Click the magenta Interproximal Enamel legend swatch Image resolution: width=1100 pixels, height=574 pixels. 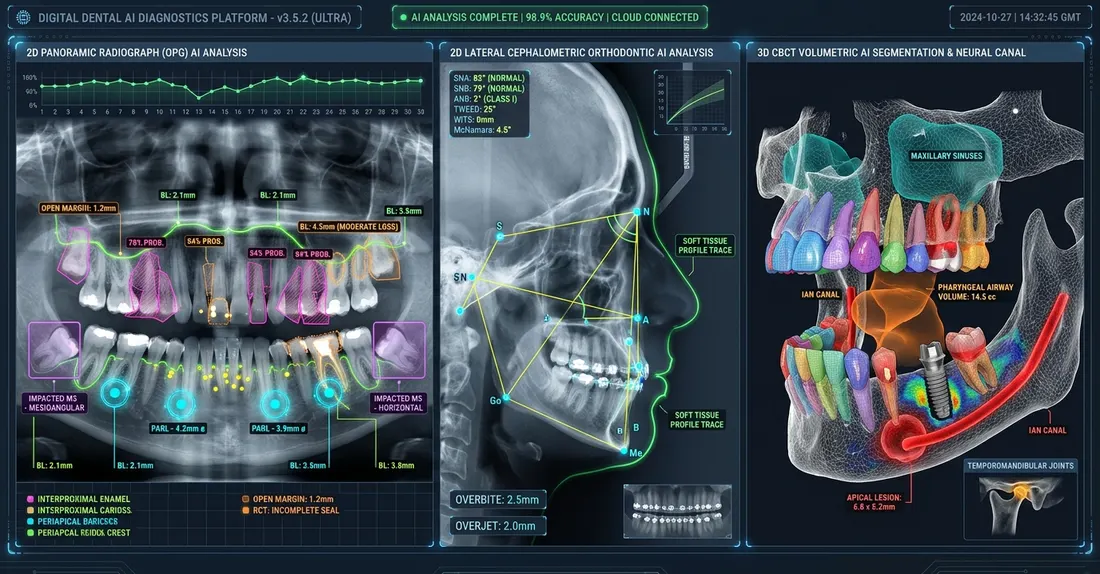pyautogui.click(x=30, y=499)
